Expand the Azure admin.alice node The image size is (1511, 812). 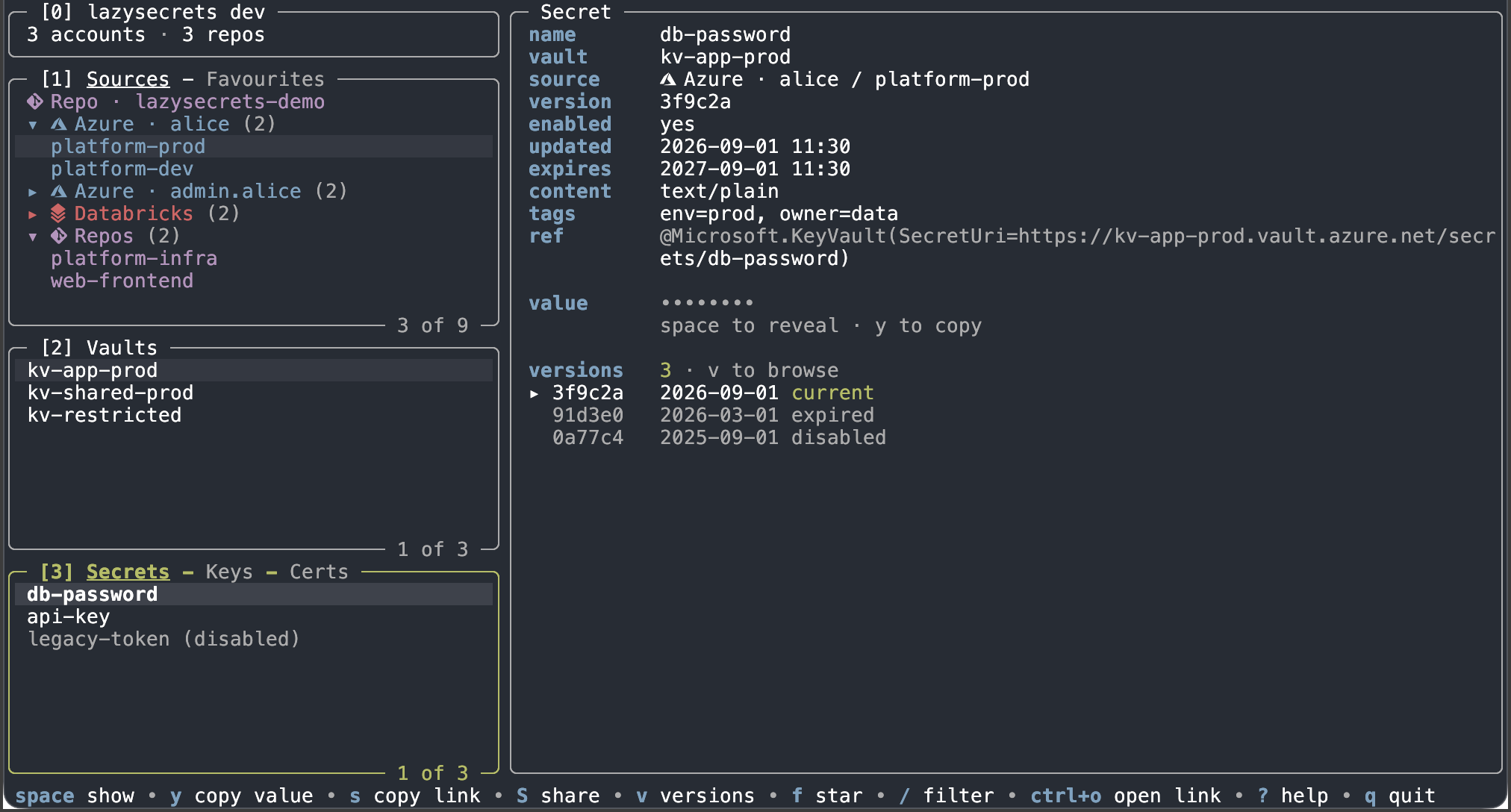pos(33,192)
